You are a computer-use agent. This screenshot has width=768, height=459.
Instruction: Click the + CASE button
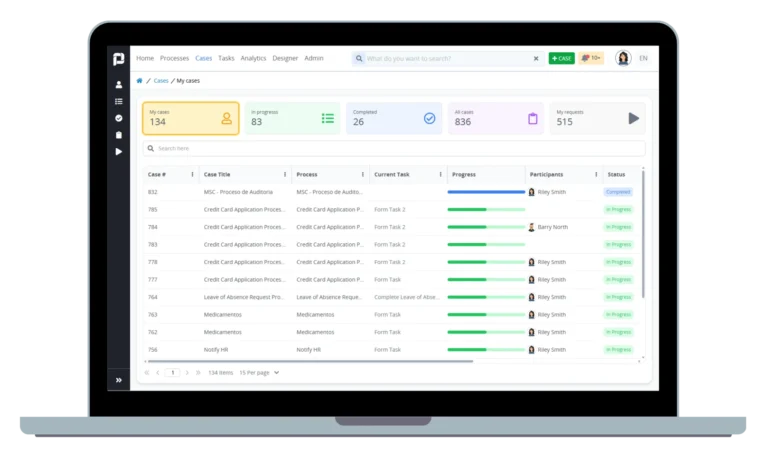pos(561,58)
